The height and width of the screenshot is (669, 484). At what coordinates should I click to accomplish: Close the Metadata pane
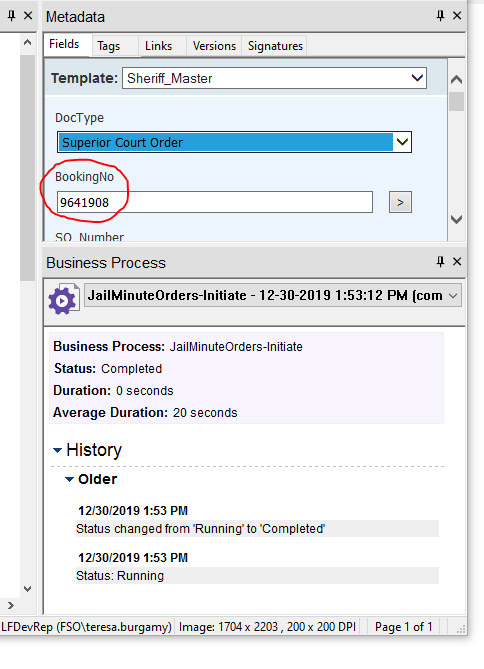pyautogui.click(x=457, y=16)
